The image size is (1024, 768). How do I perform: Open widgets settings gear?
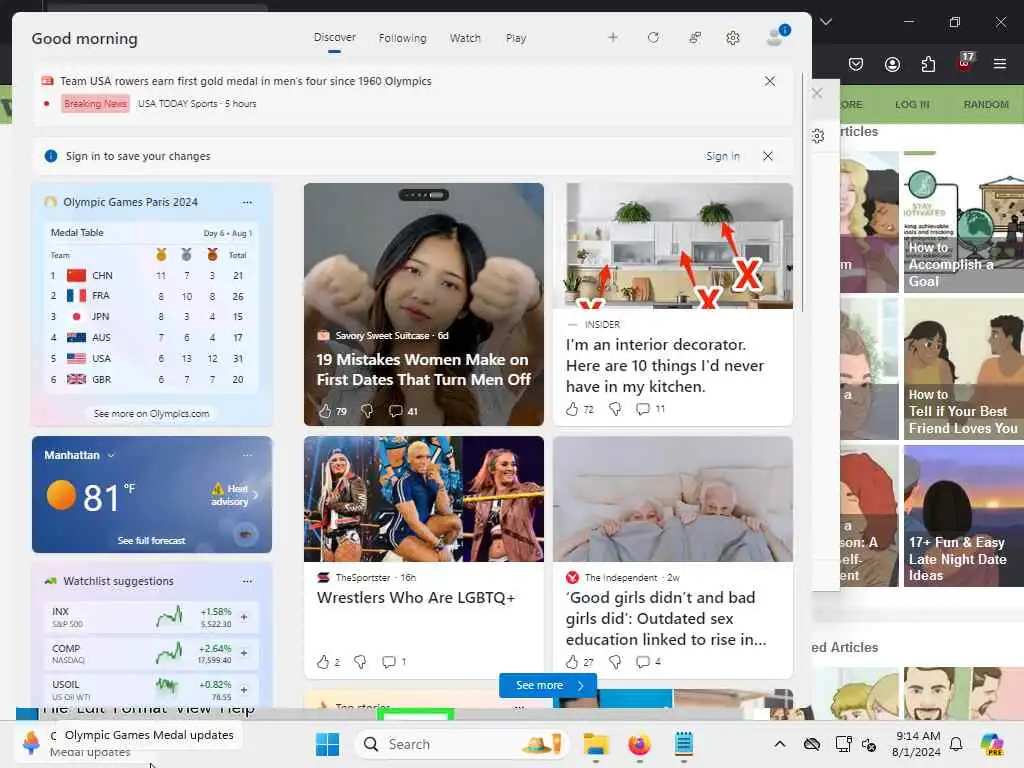click(x=733, y=38)
